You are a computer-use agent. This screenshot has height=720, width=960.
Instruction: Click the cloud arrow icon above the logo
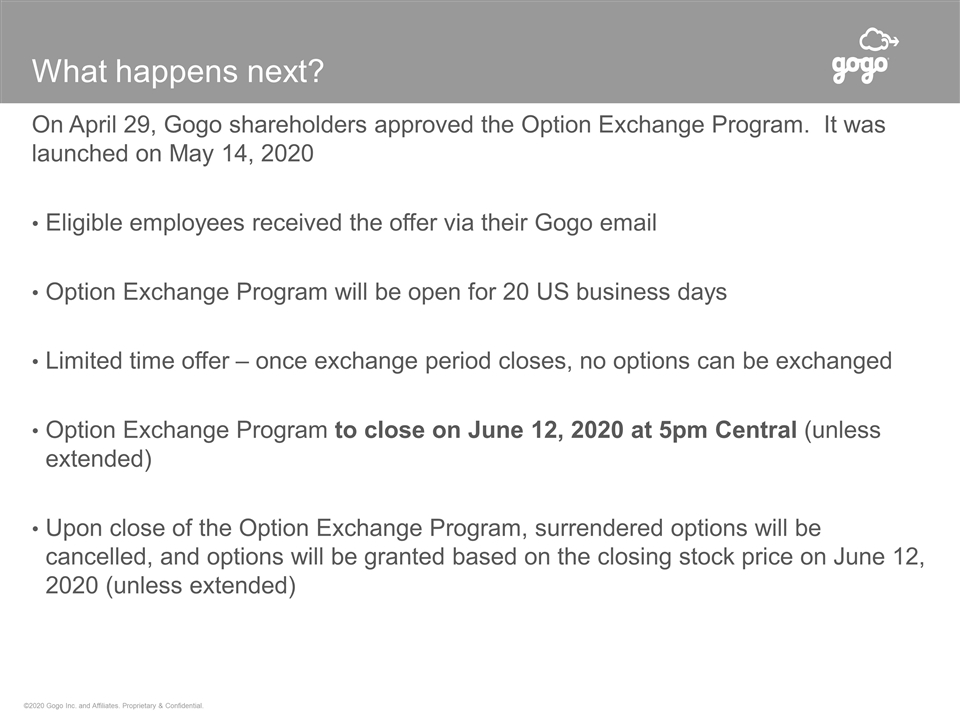[x=879, y=40]
